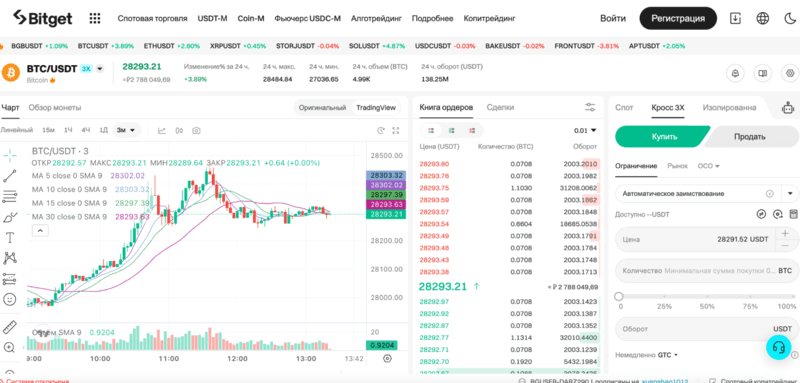Open the price alert bell icon
Viewport: 800px width, 383px height.
(735, 73)
